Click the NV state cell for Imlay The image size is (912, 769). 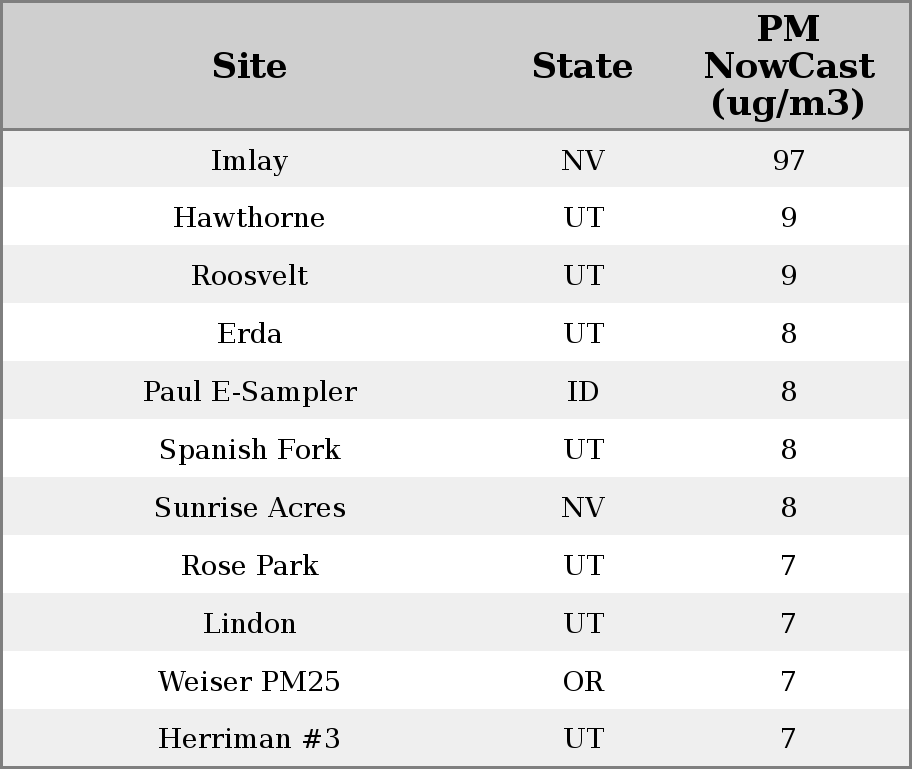click(x=582, y=161)
